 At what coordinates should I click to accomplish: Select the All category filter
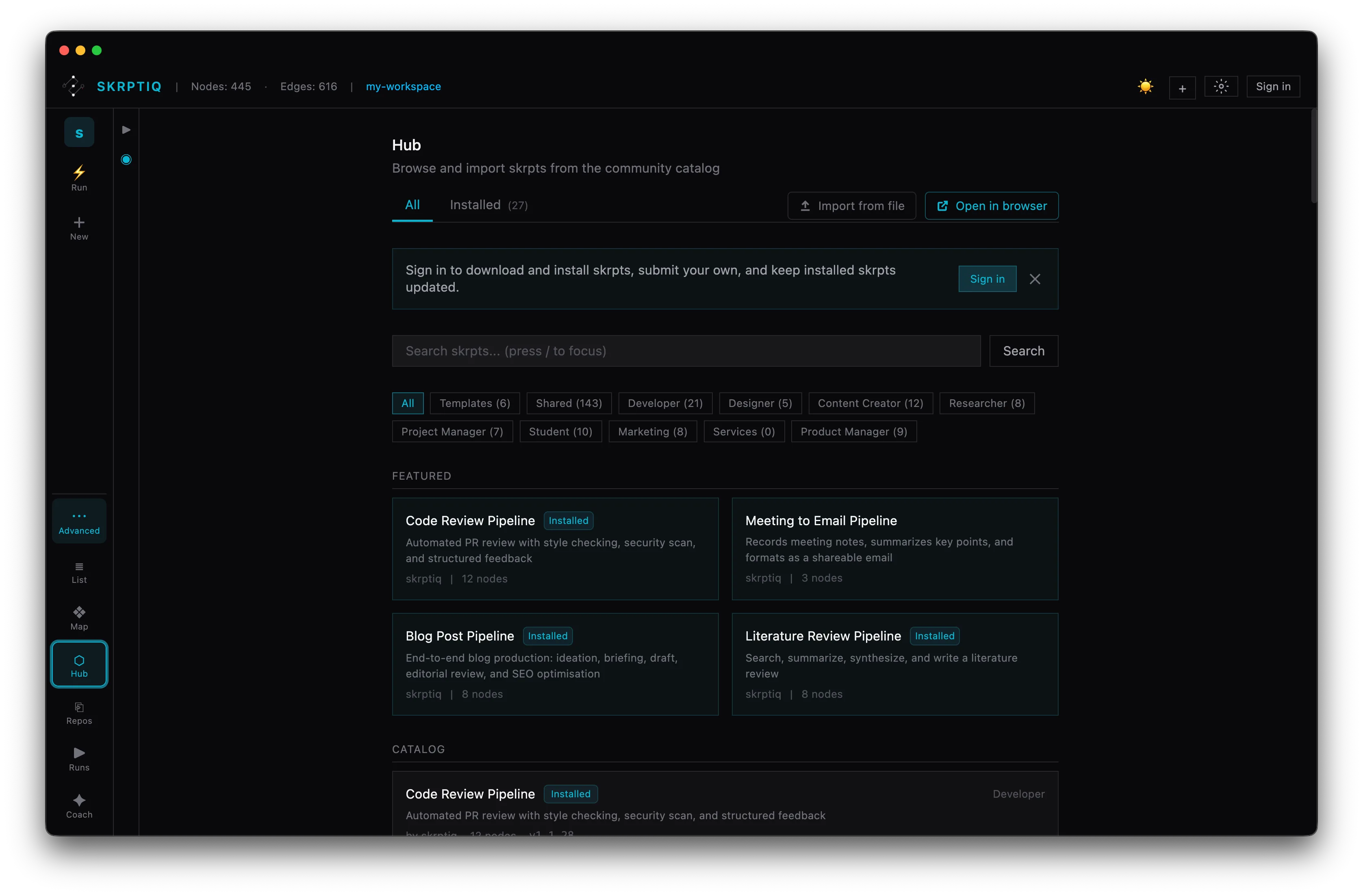click(407, 403)
